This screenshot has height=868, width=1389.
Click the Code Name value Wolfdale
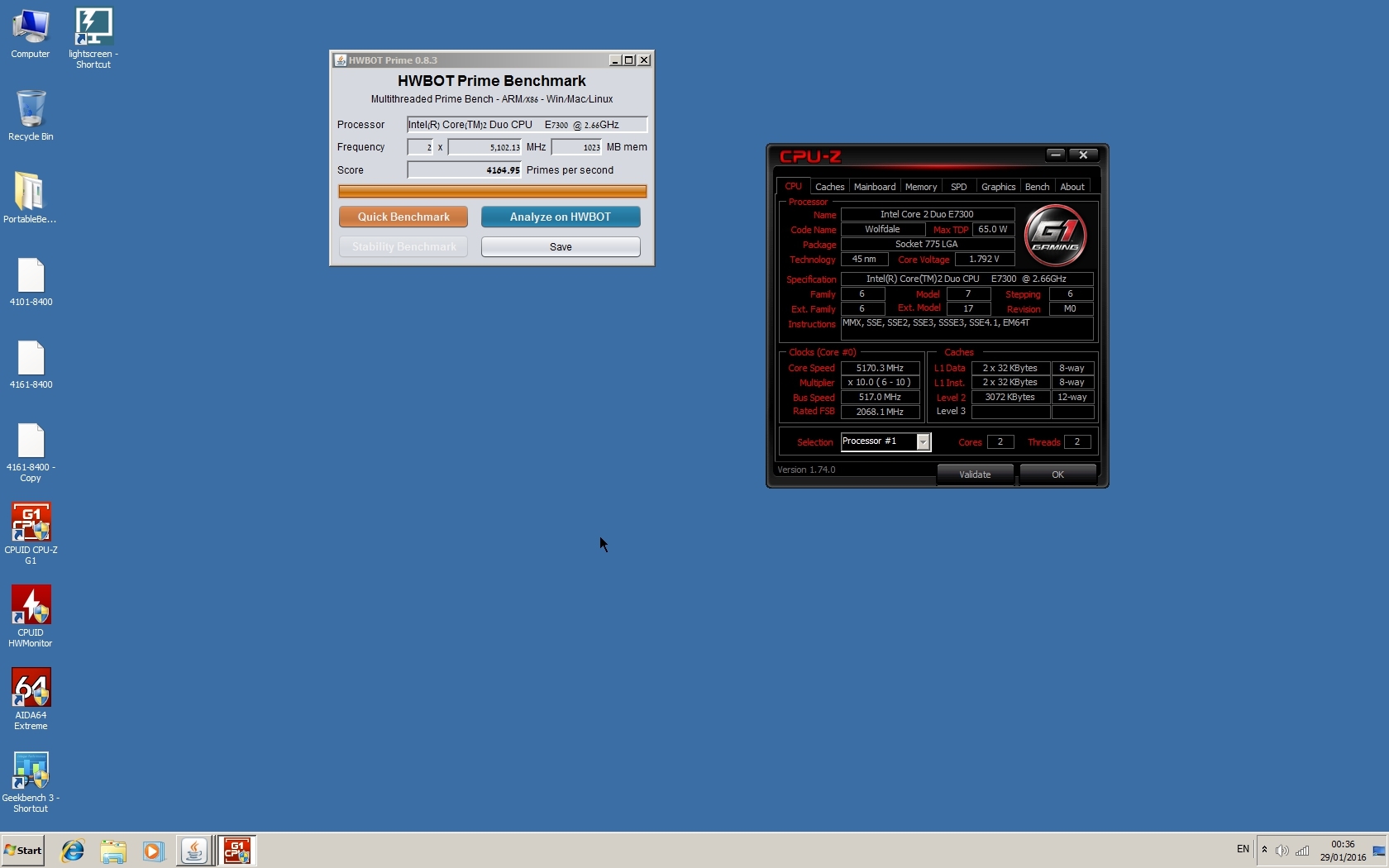883,230
